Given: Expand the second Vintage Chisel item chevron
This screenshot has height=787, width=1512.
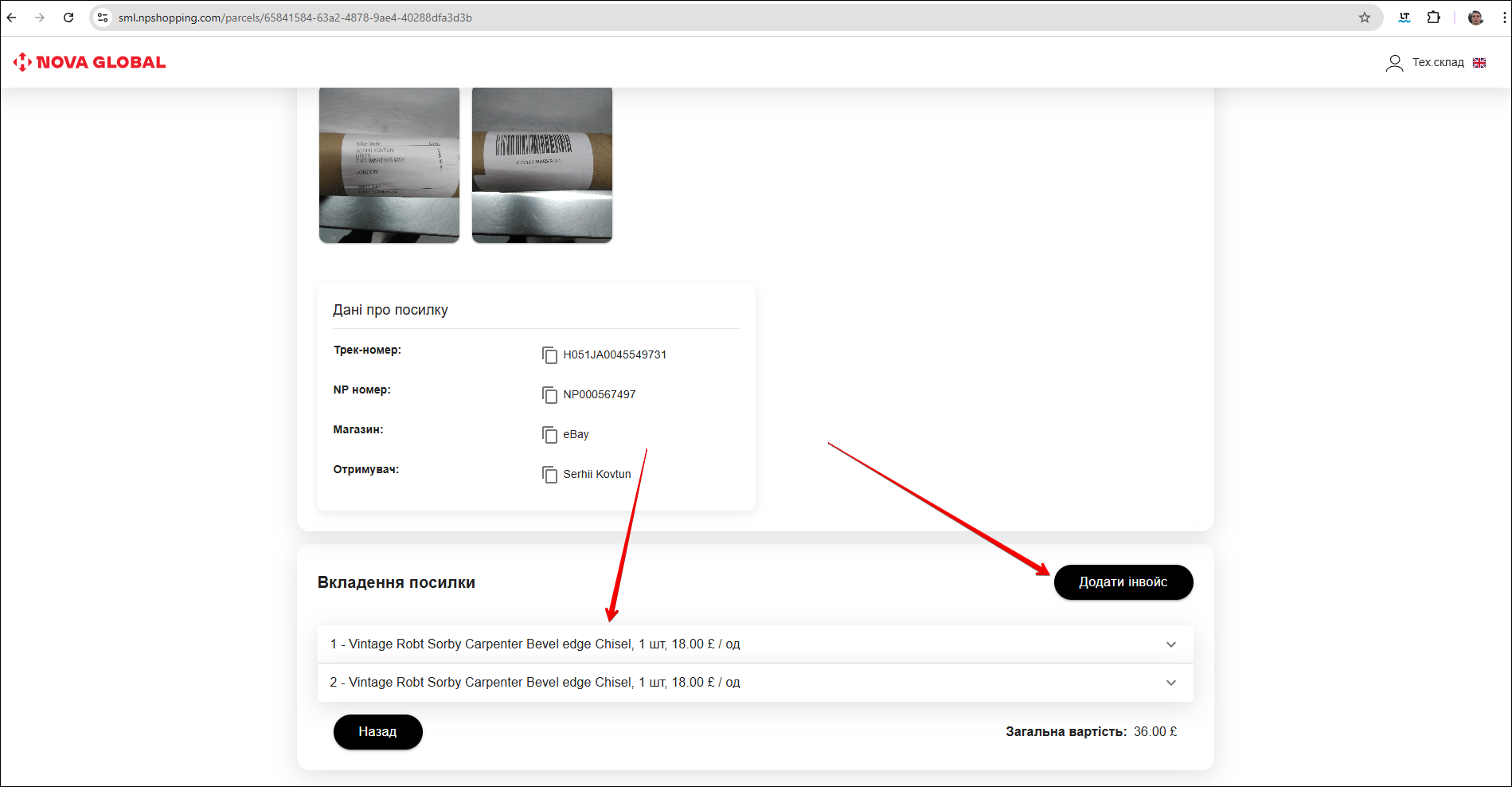Looking at the screenshot, I should (1170, 683).
